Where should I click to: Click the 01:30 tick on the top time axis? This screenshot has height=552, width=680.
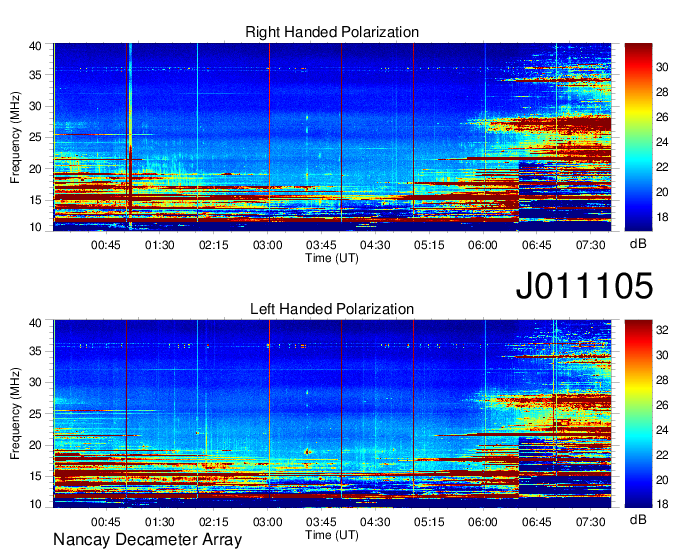click(160, 245)
